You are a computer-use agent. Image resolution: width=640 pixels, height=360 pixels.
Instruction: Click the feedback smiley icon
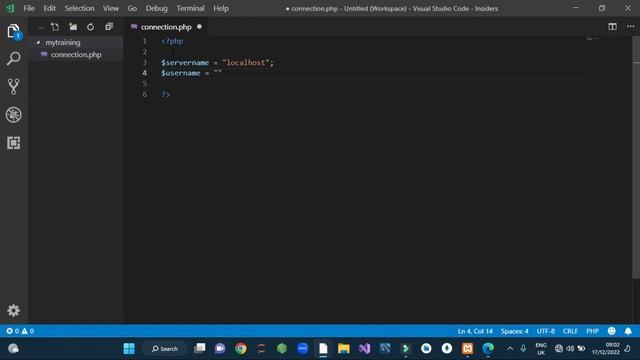[x=611, y=331]
